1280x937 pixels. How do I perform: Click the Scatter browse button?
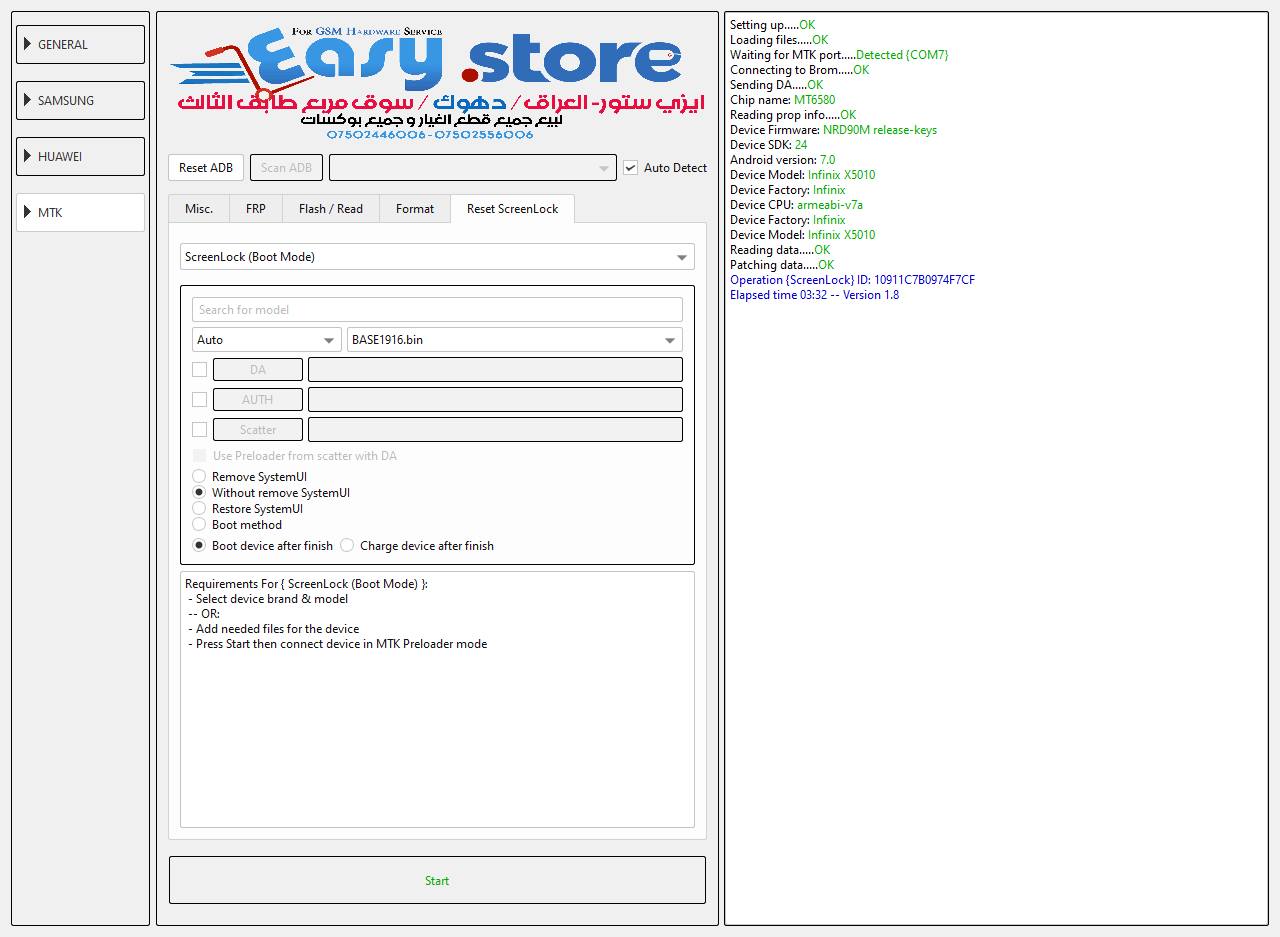(x=258, y=430)
